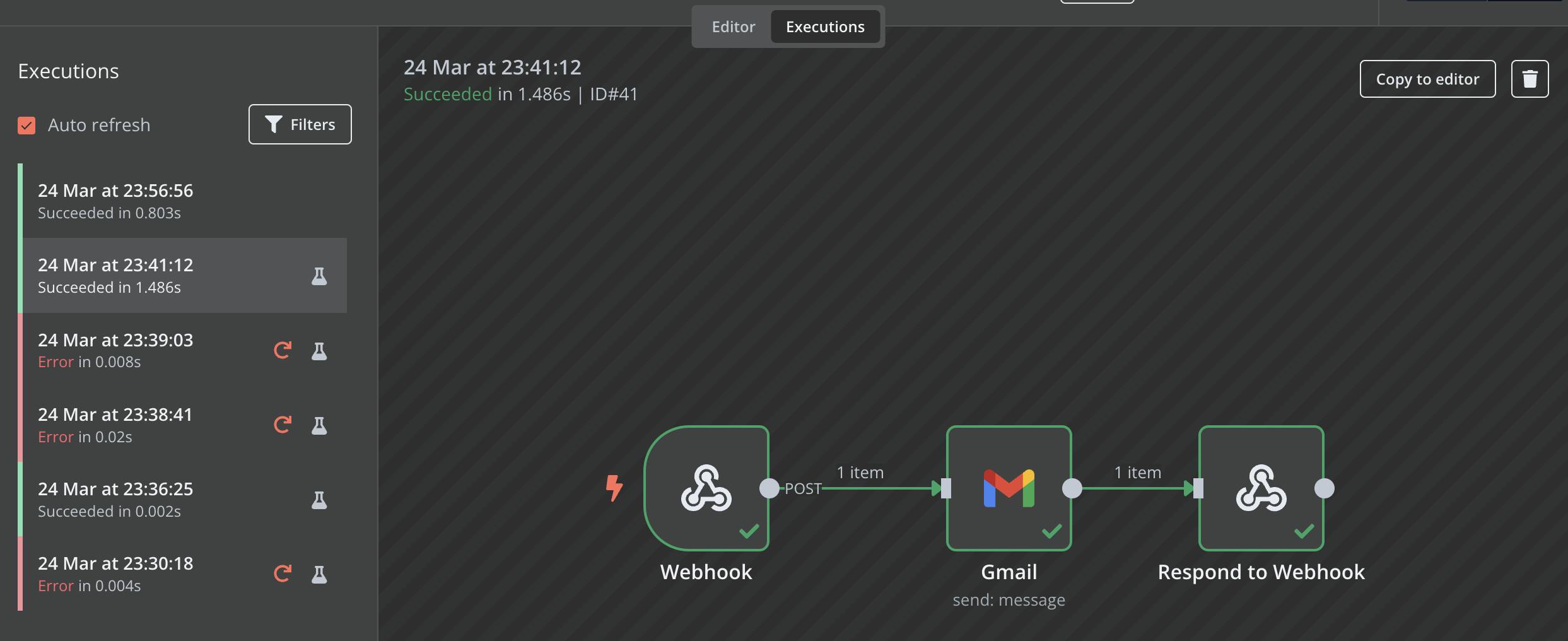
Task: Click '1 item' between Webhook and Gmail
Action: tap(860, 473)
